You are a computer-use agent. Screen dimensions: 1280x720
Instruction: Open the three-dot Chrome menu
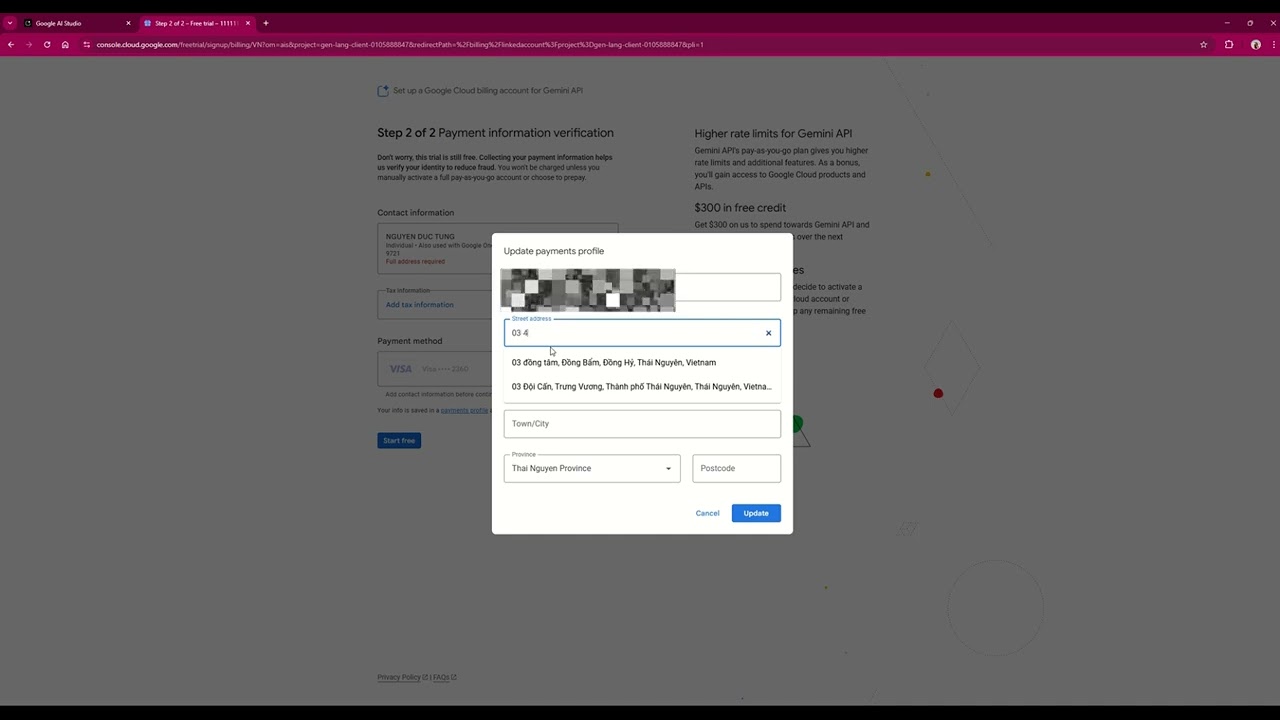(x=1272, y=44)
